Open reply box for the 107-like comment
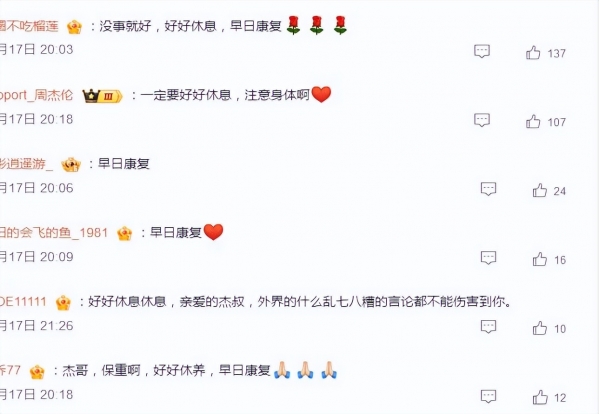The height and width of the screenshot is (414, 600). (482, 120)
